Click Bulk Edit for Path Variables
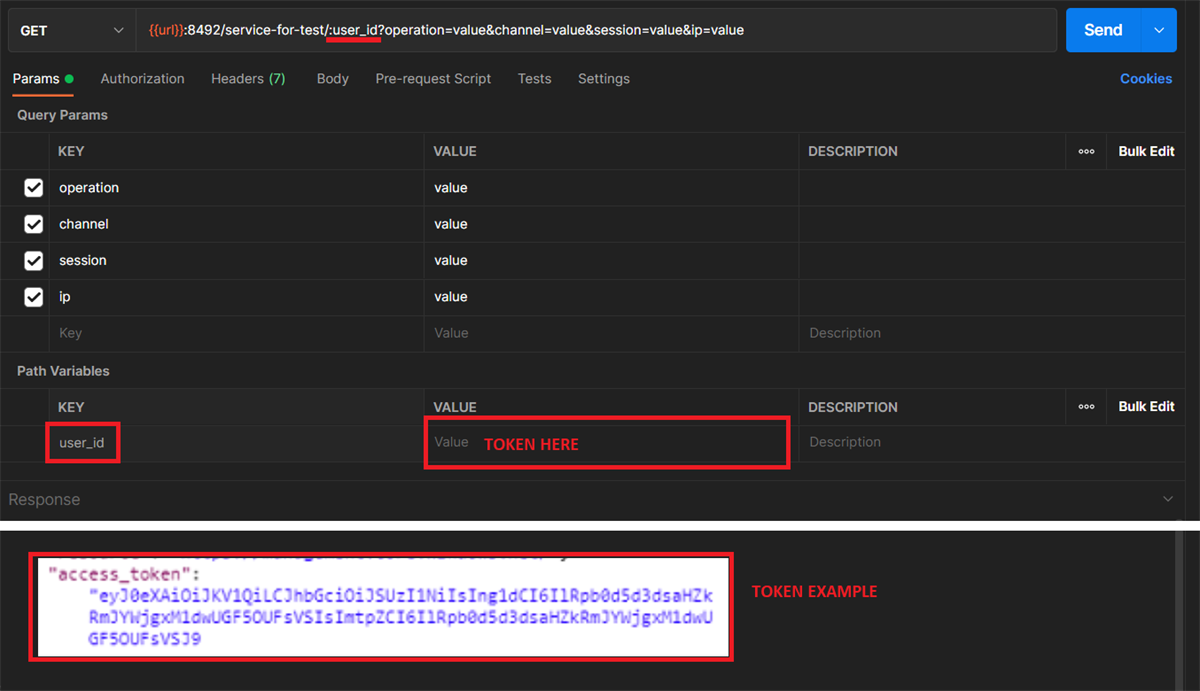This screenshot has width=1200, height=691. pos(1145,407)
